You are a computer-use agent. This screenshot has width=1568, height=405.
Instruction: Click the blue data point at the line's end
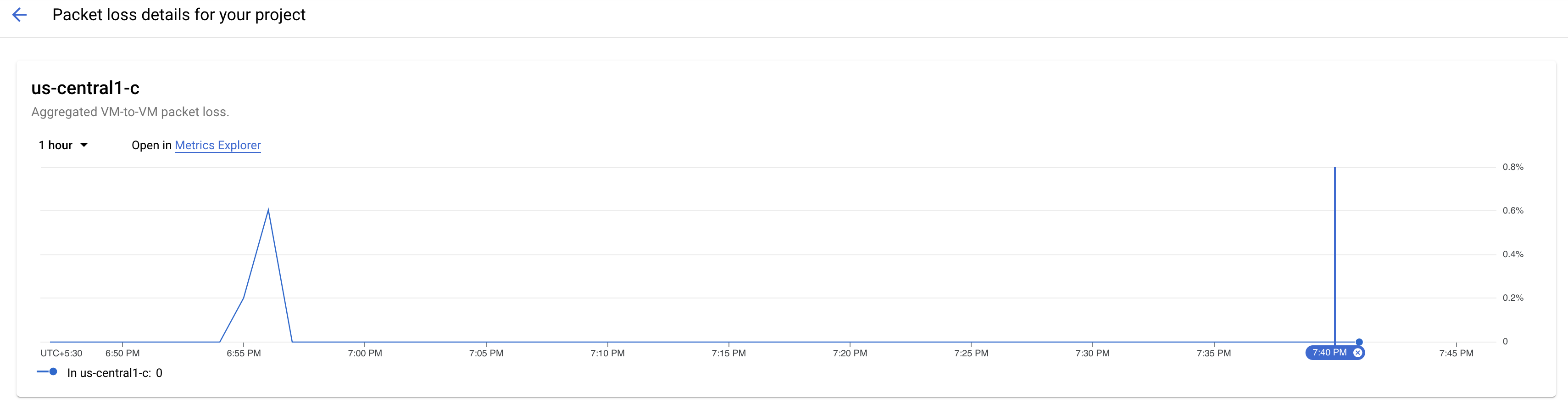pos(1359,342)
